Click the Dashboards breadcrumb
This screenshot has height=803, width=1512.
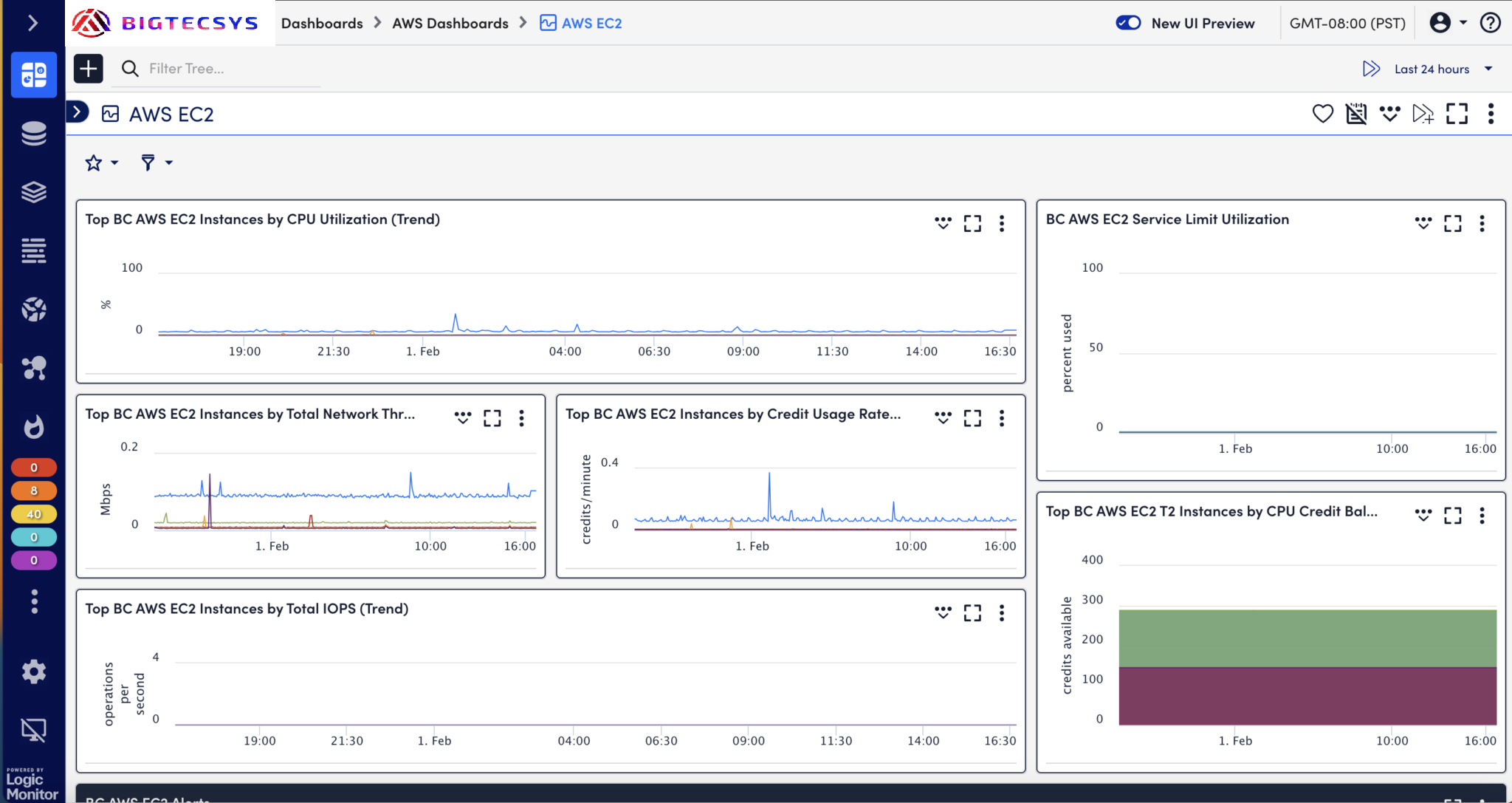(322, 23)
